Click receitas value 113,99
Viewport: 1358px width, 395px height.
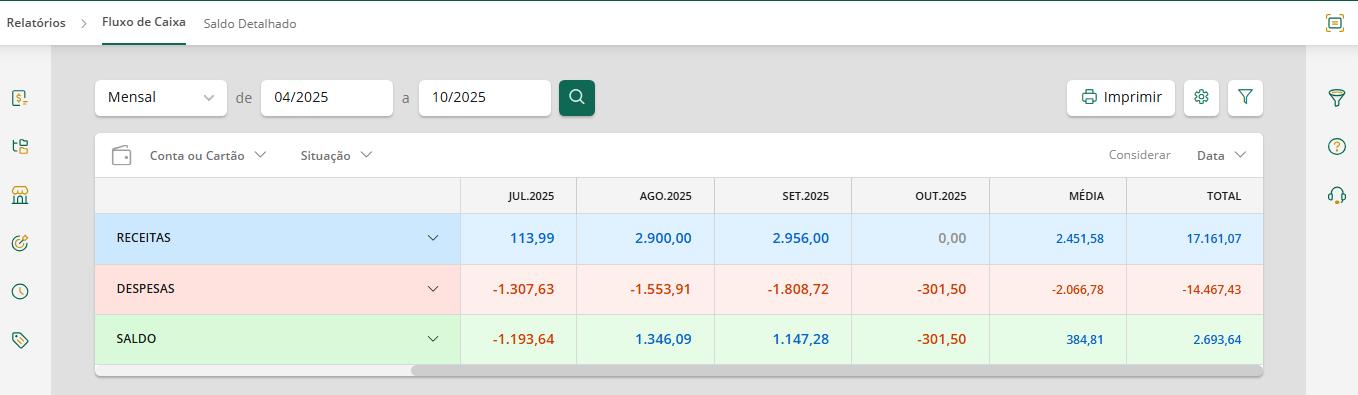532,238
